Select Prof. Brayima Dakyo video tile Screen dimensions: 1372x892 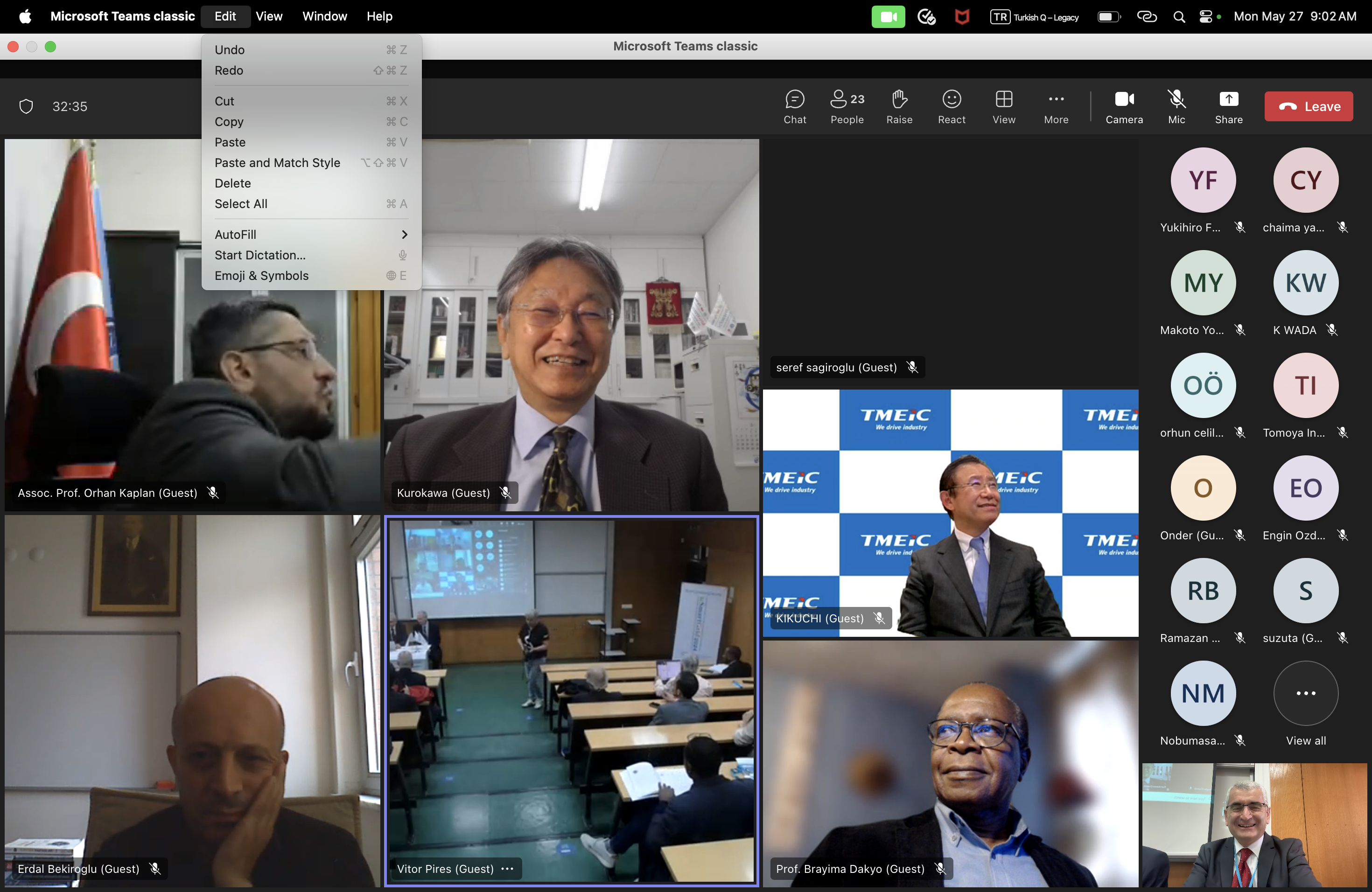(950, 764)
